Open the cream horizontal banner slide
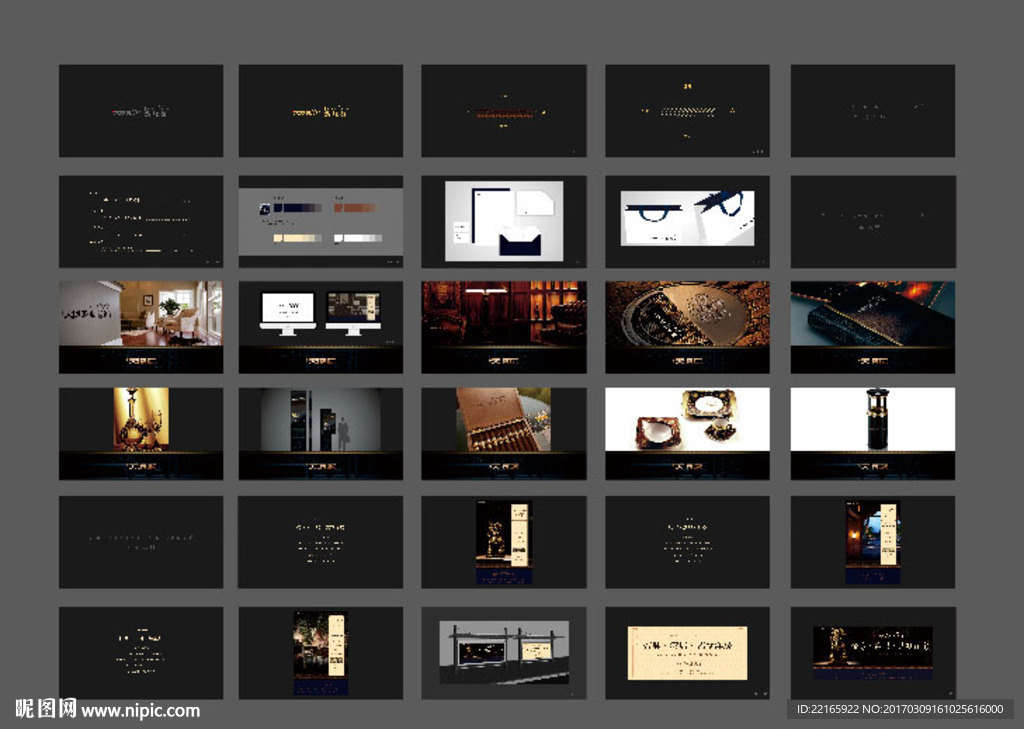Viewport: 1024px width, 729px height. [x=687, y=652]
